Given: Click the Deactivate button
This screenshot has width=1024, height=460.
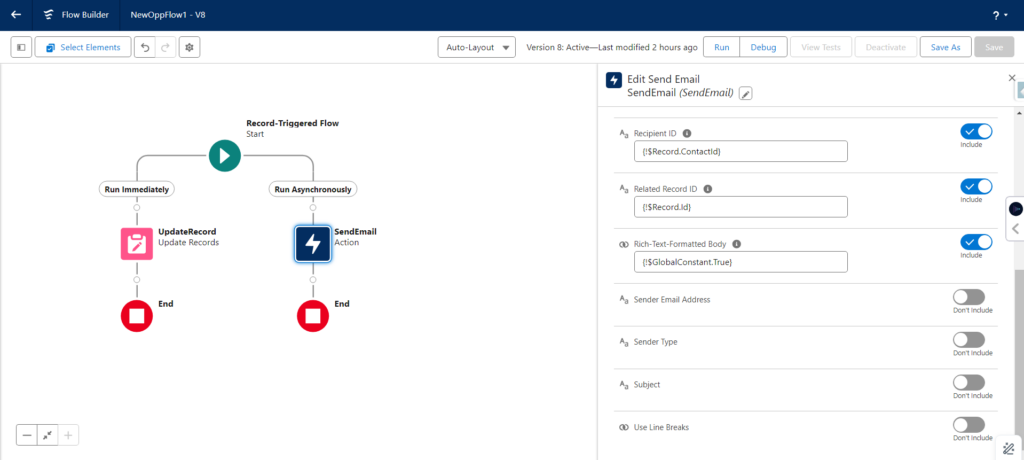Looking at the screenshot, I should (886, 48).
